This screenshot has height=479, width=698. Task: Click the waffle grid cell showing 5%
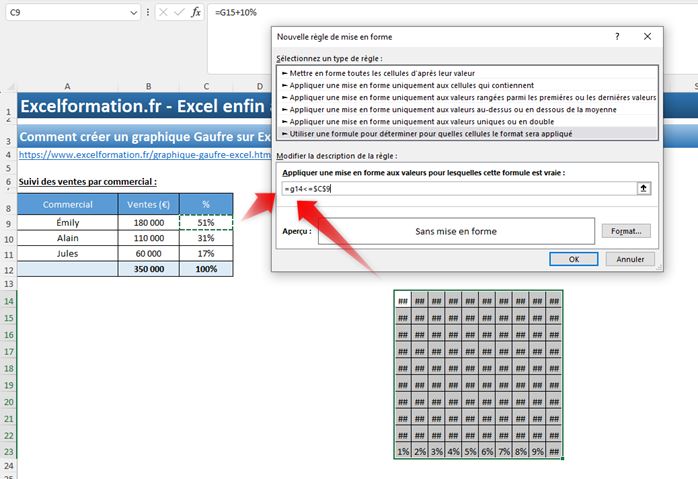pos(470,451)
